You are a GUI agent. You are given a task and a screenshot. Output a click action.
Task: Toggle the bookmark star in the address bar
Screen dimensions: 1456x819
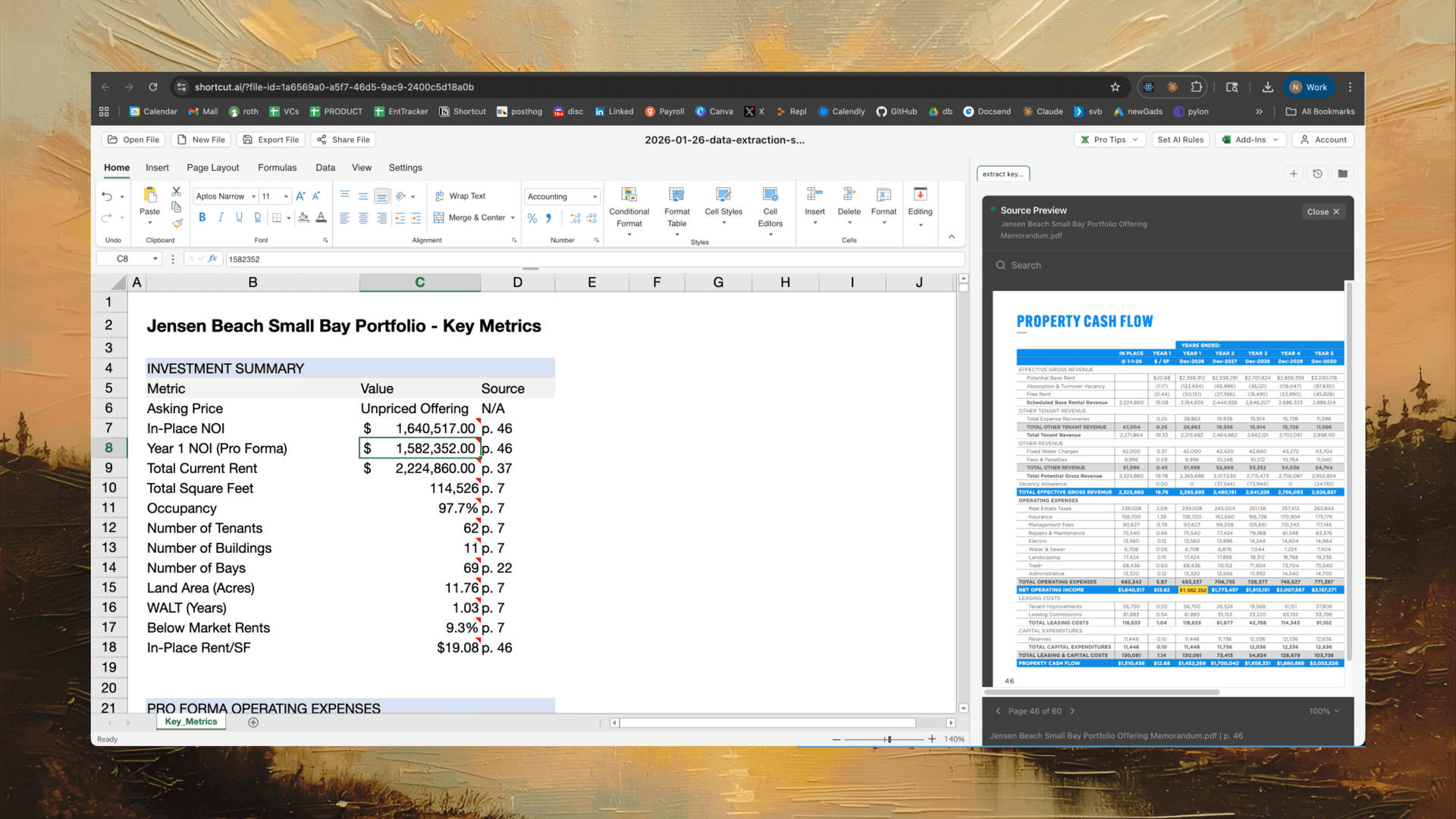click(x=1115, y=86)
